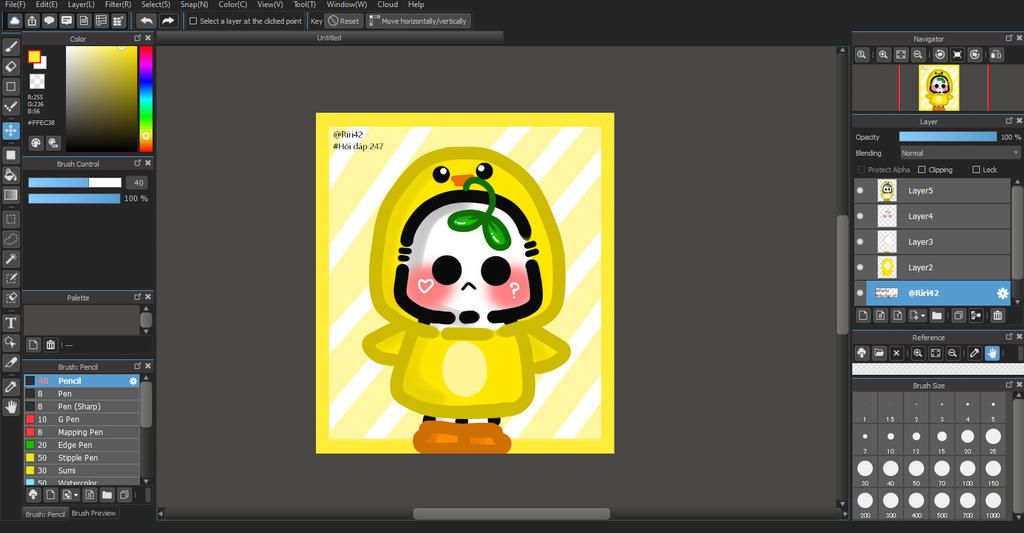Delete the selected layer with trash icon
This screenshot has height=533, width=1024.
point(997,315)
